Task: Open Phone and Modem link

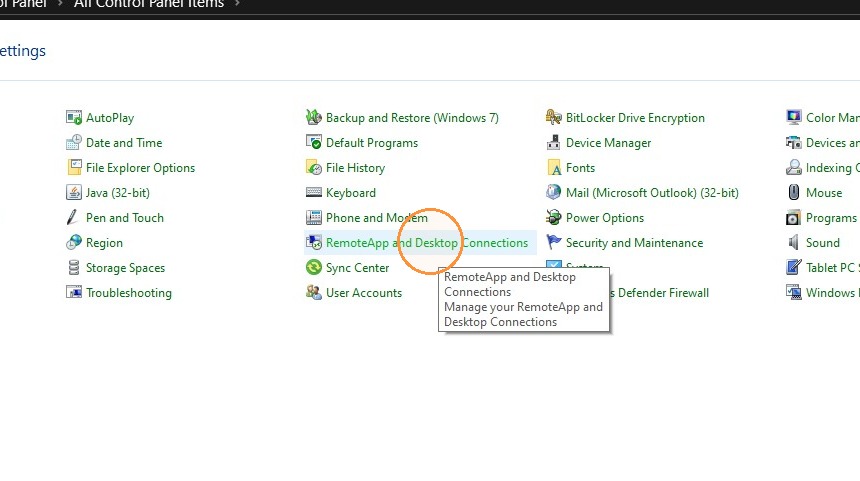Action: [377, 218]
